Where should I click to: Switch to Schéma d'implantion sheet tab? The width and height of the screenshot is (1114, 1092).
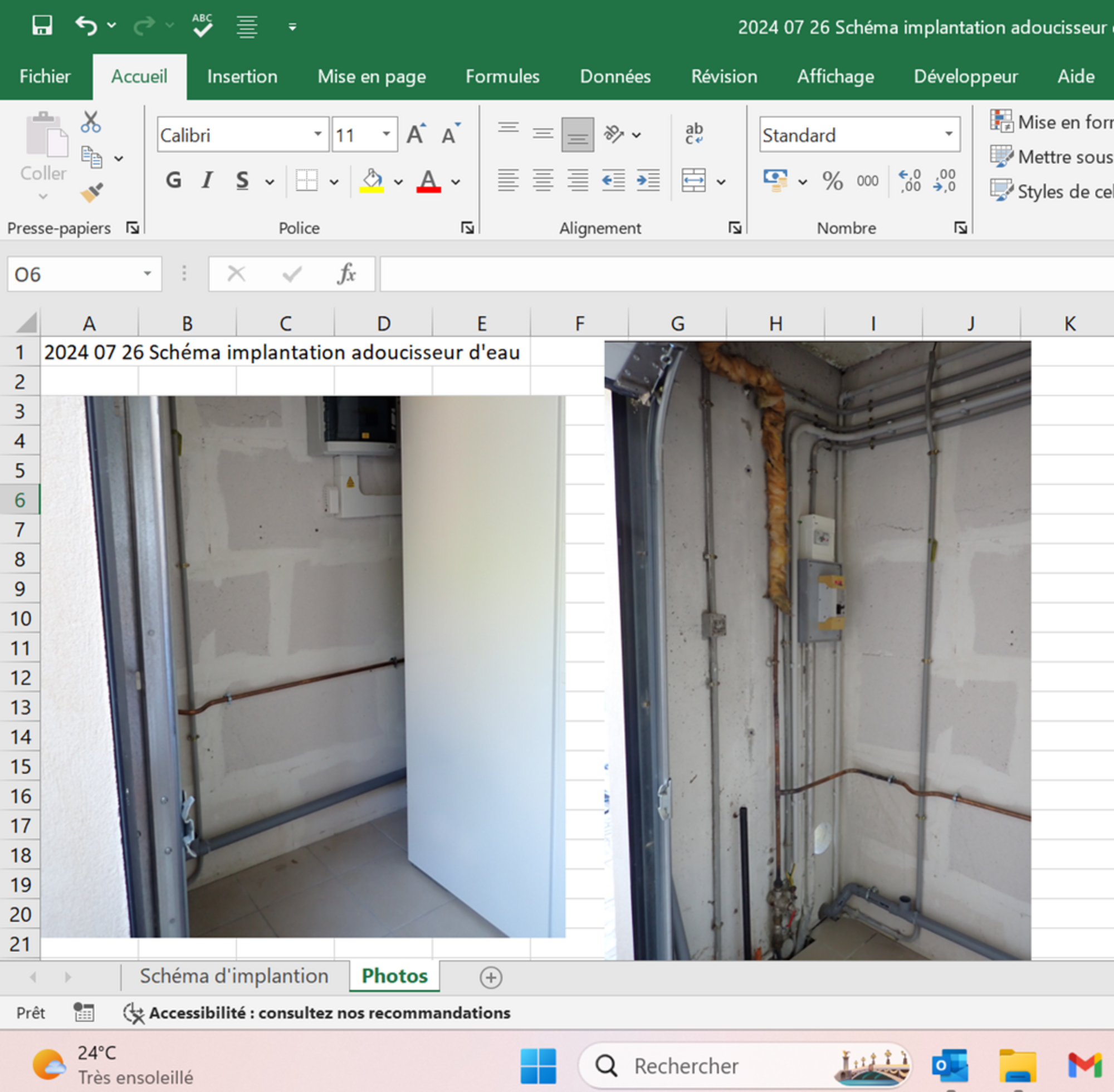coord(234,976)
